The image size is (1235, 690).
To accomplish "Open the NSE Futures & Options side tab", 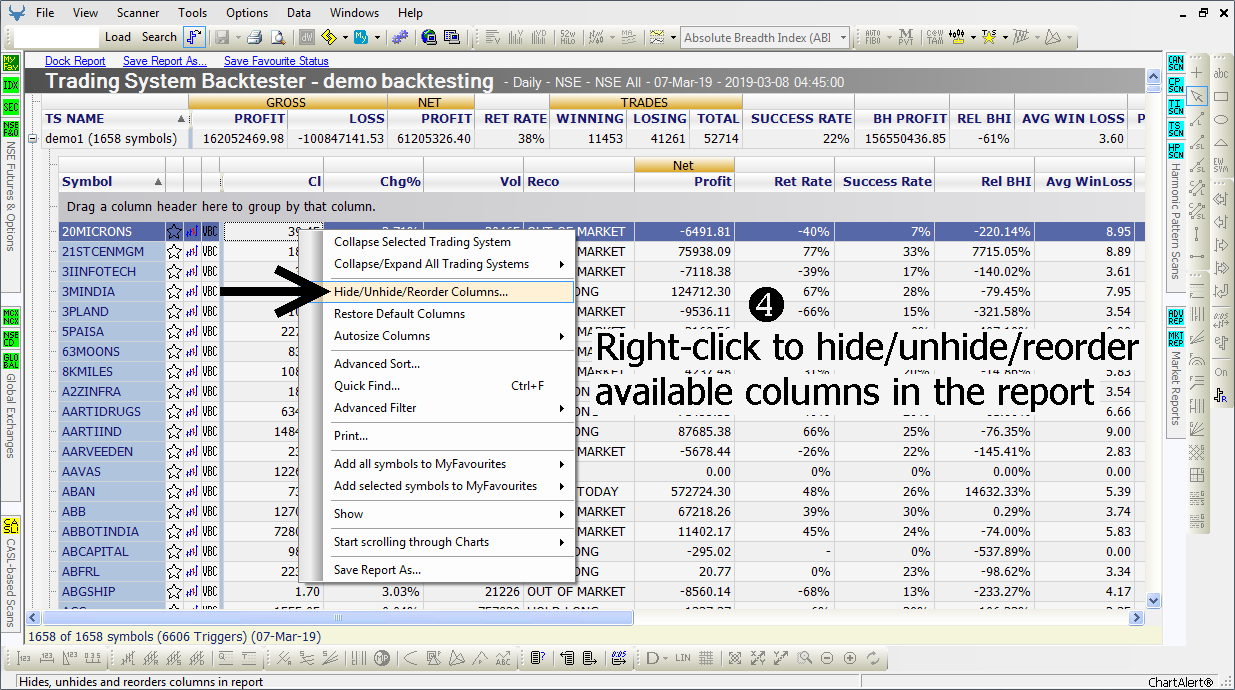I will (11, 196).
